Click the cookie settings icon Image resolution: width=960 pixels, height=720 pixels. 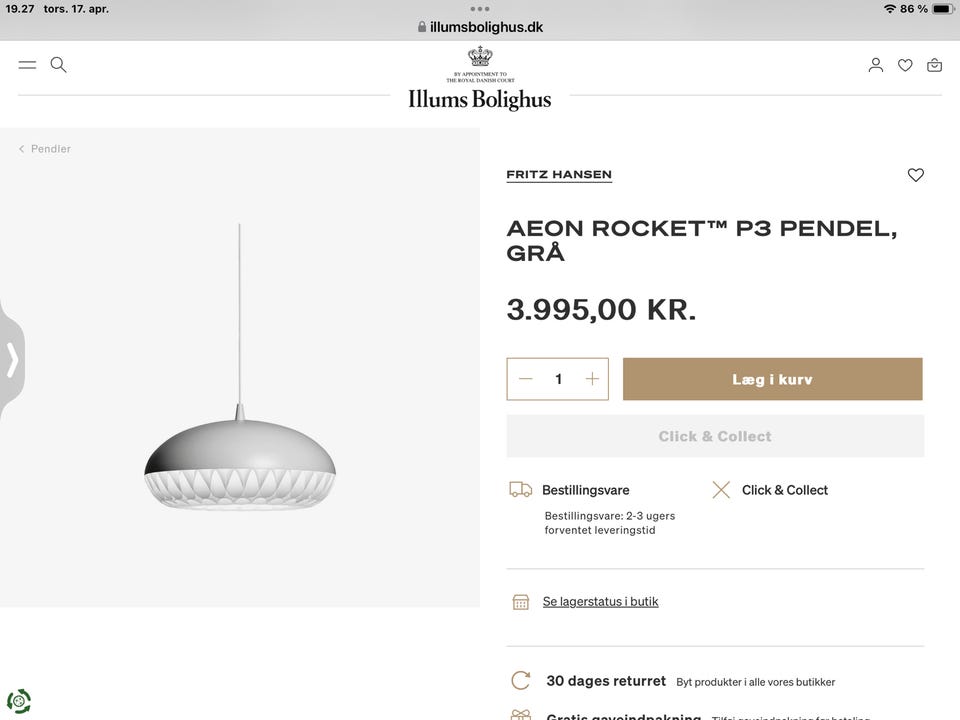coord(18,701)
